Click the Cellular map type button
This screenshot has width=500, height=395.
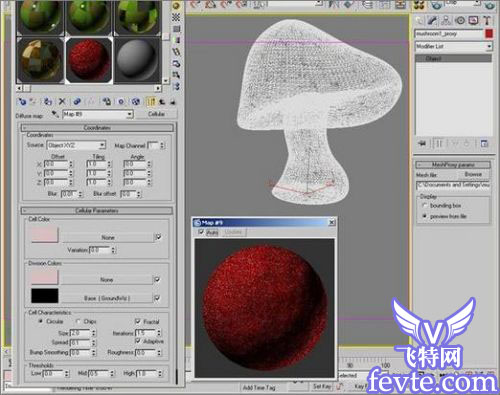pos(156,114)
